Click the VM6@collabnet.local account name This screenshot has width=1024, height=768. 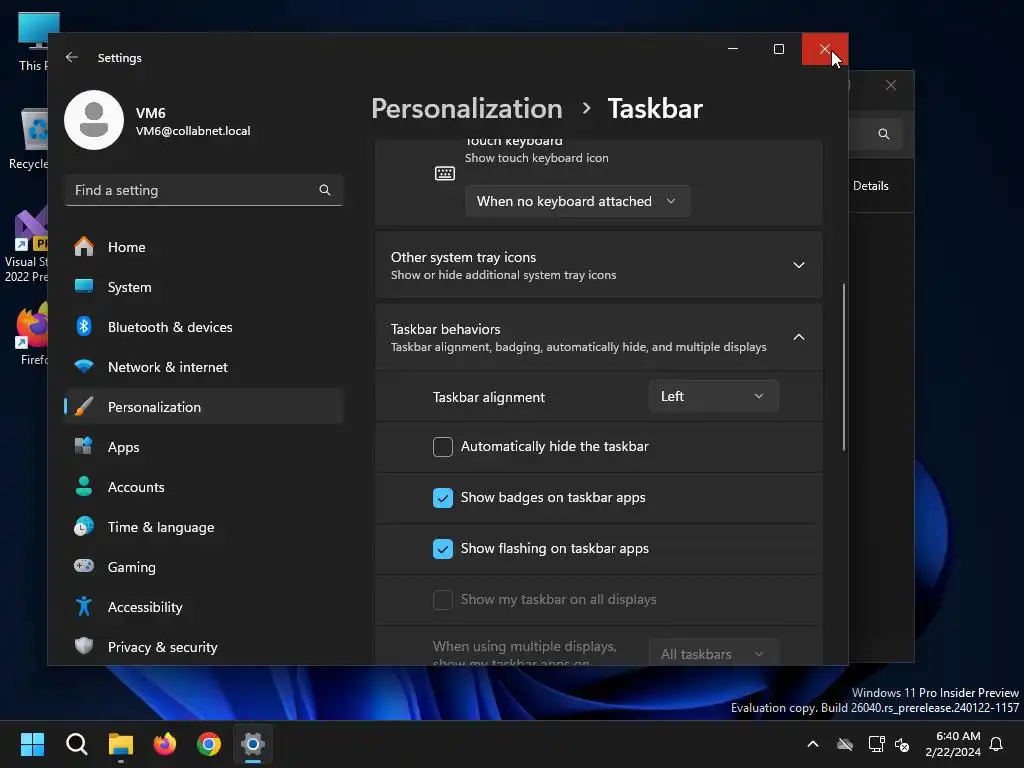point(193,131)
